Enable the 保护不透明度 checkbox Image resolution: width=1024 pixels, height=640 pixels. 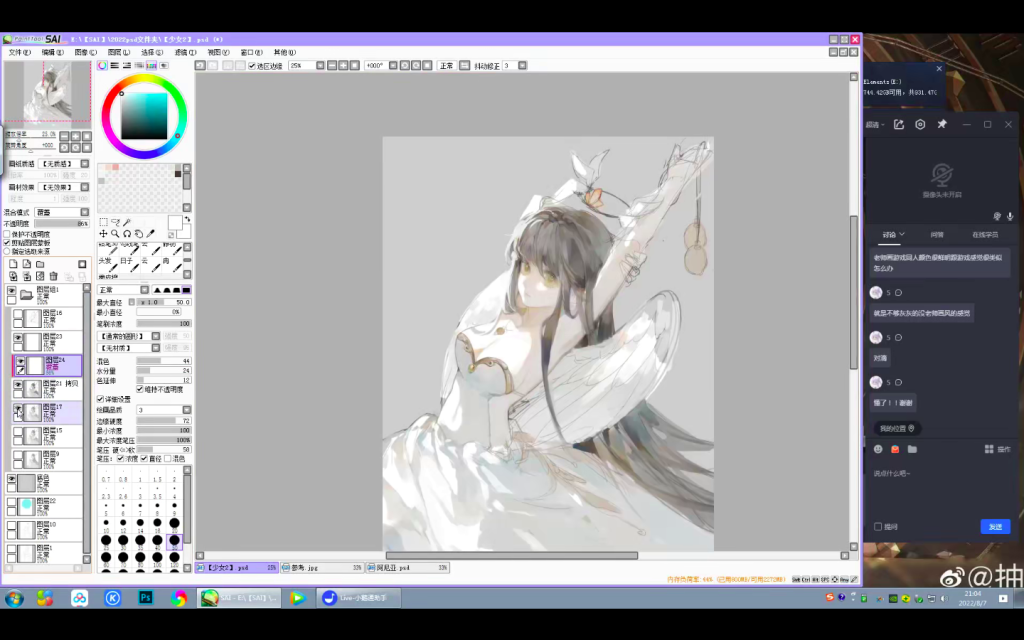7,234
